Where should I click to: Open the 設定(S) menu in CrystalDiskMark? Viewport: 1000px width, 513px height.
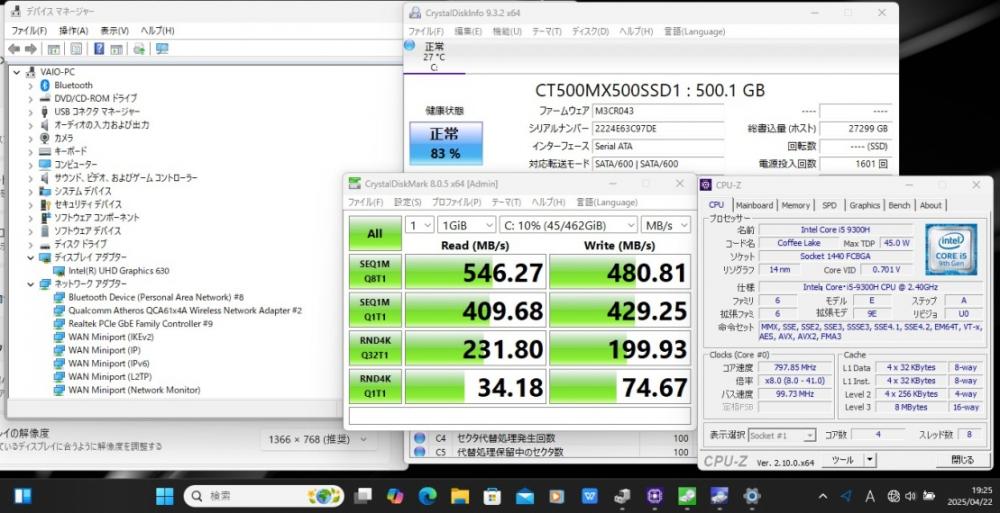pos(408,202)
